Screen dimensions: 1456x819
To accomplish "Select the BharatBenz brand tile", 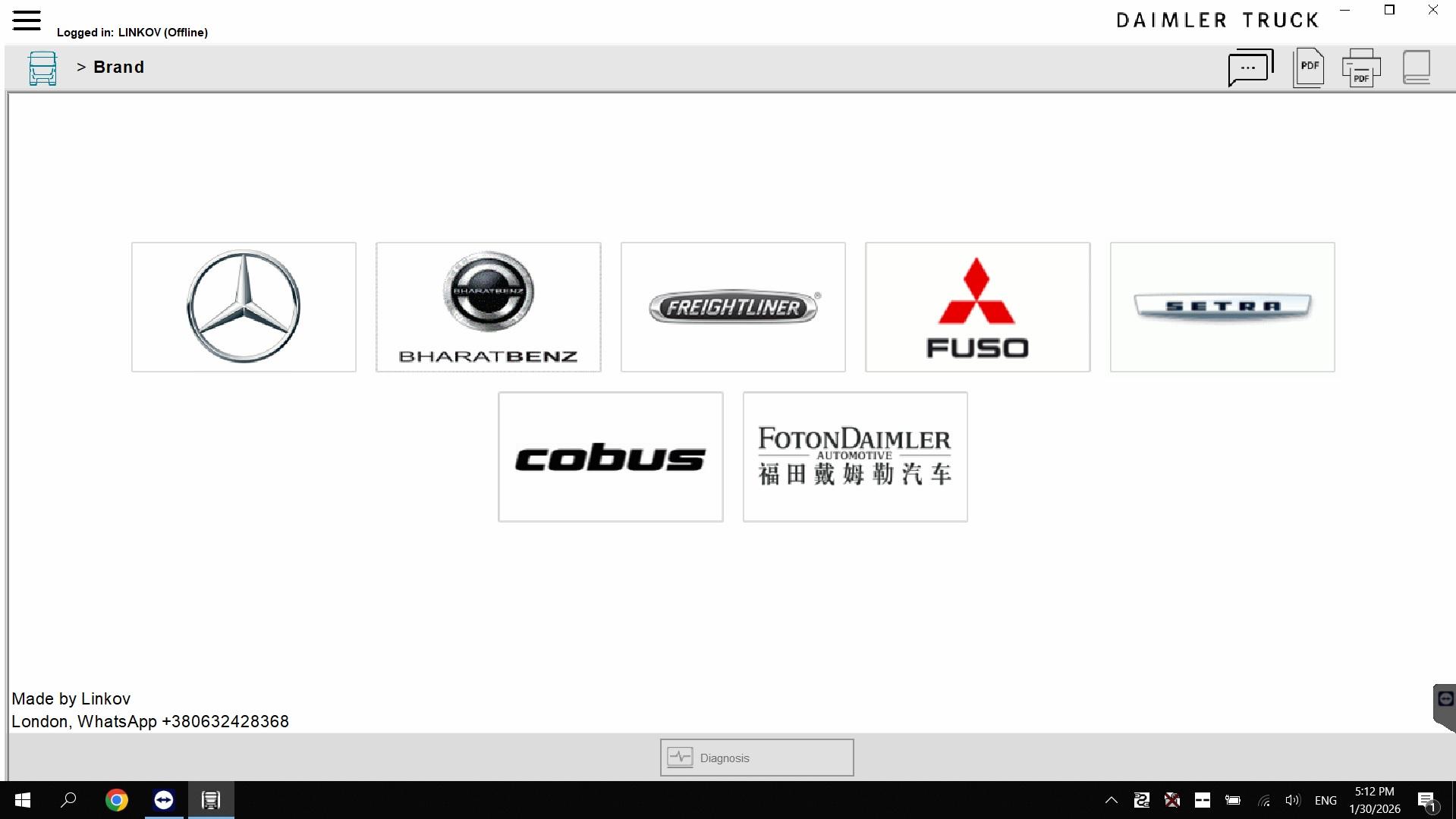I will (489, 307).
